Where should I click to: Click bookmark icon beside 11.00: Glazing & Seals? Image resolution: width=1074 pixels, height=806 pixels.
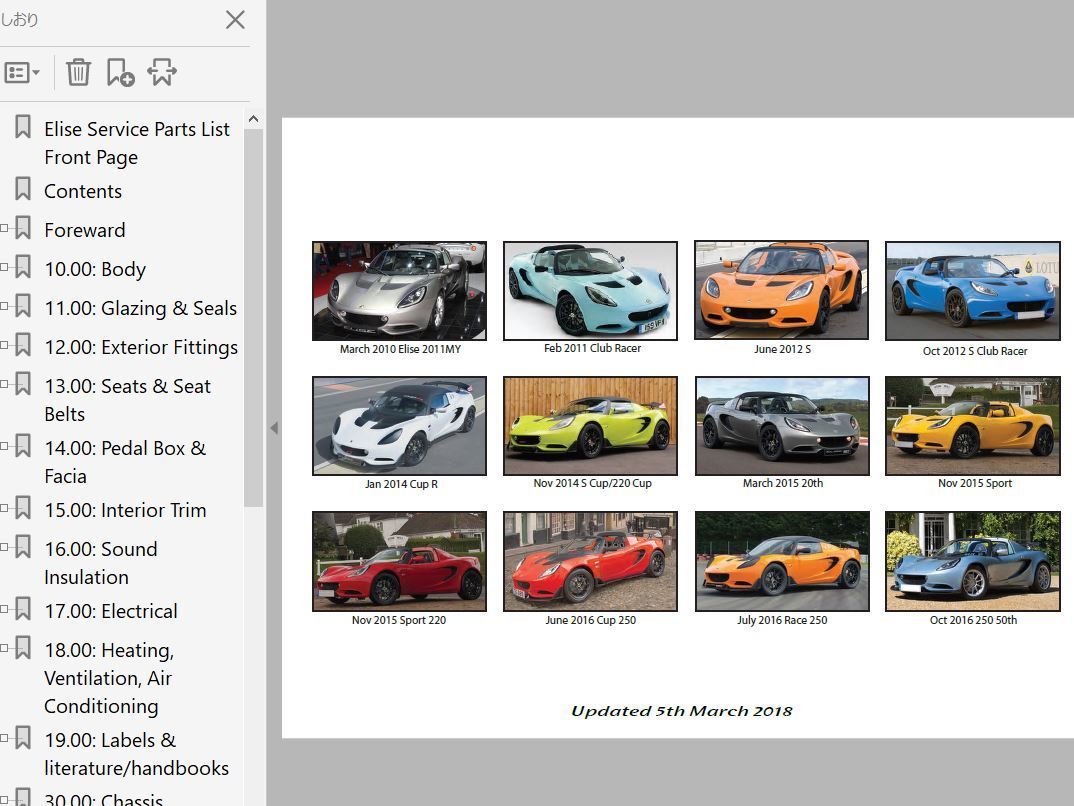pos(23,305)
